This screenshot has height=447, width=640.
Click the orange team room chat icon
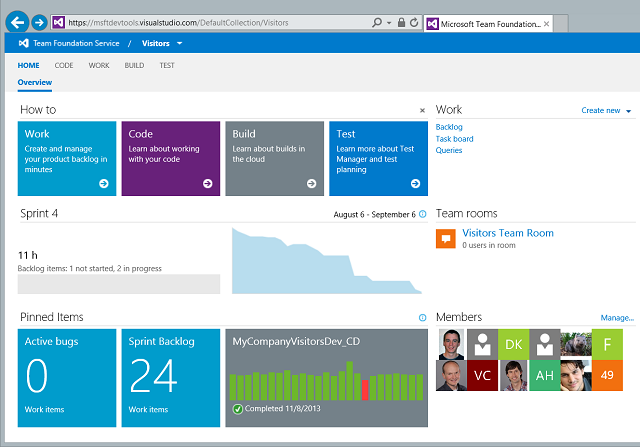pyautogui.click(x=446, y=238)
